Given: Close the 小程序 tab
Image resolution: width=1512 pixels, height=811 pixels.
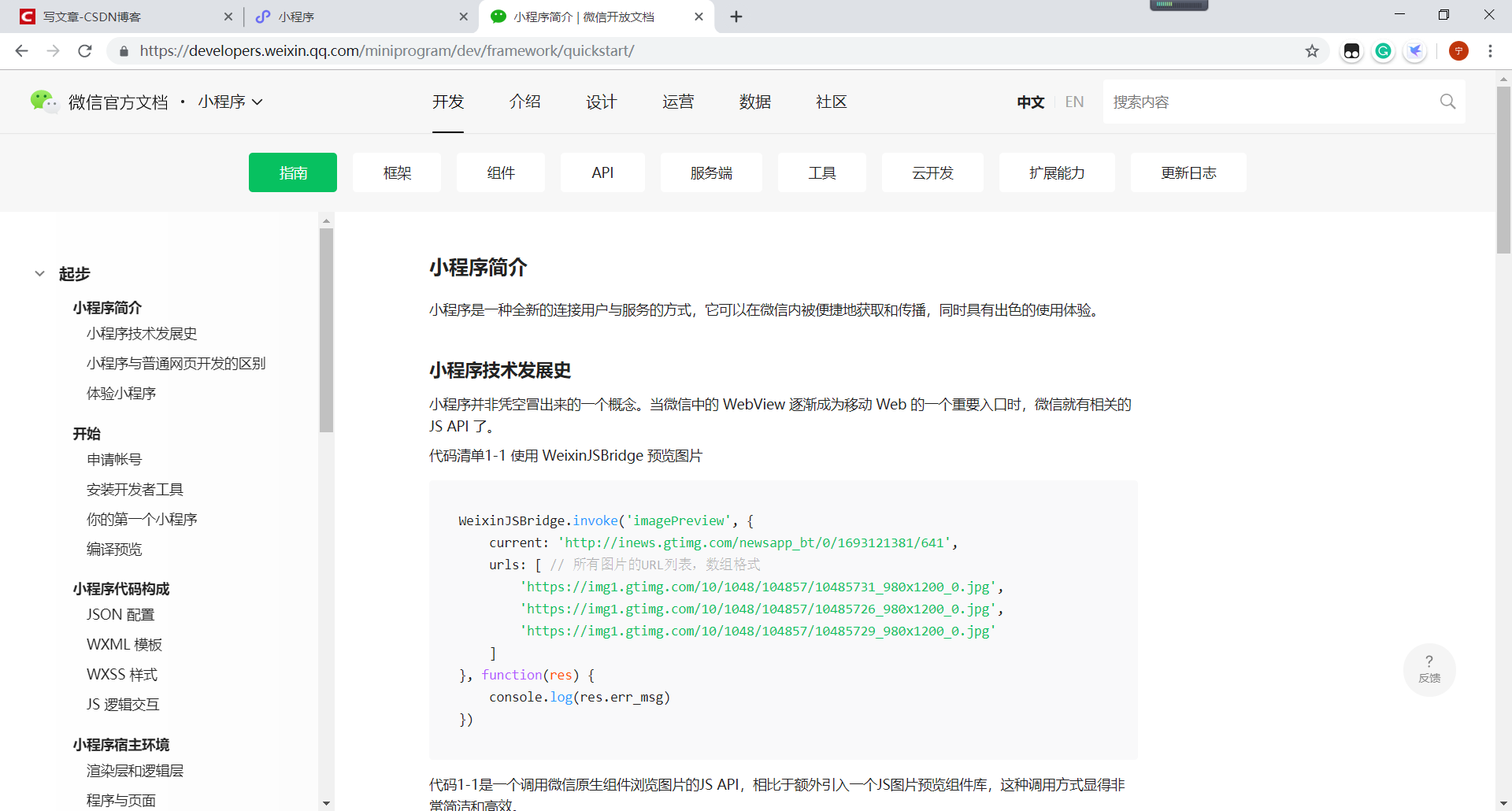Looking at the screenshot, I should 463,17.
